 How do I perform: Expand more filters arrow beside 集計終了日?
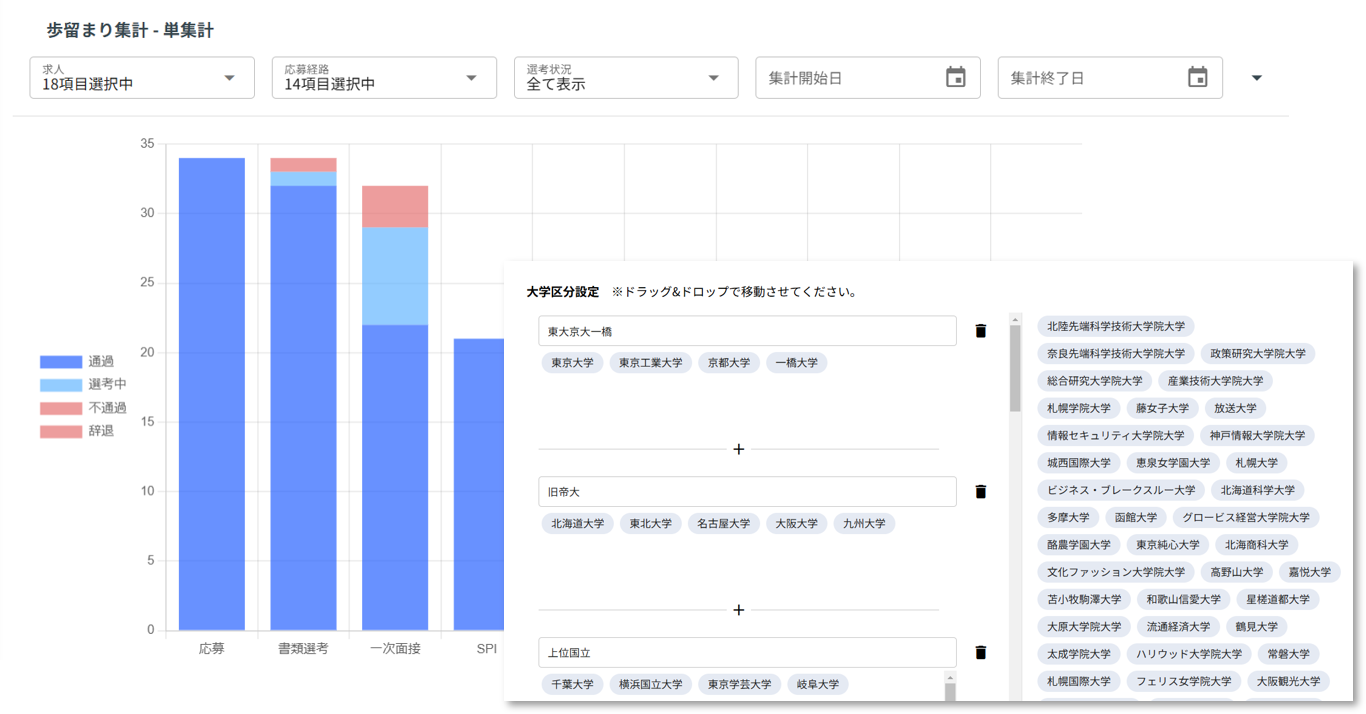1257,78
